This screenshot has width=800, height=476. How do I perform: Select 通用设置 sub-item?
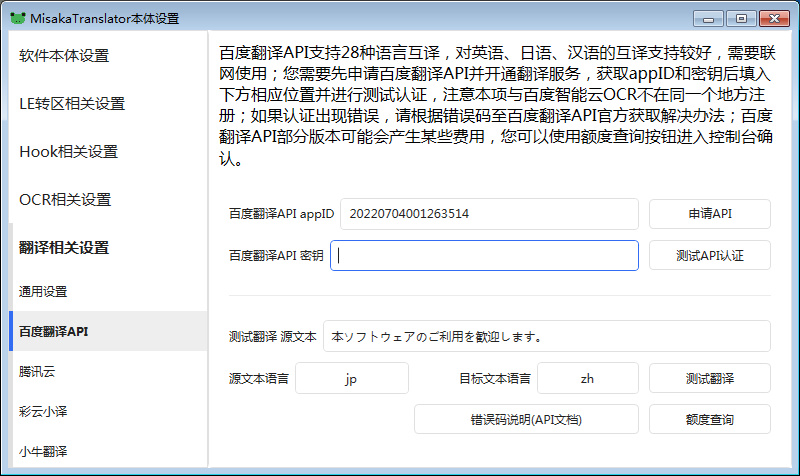43,292
